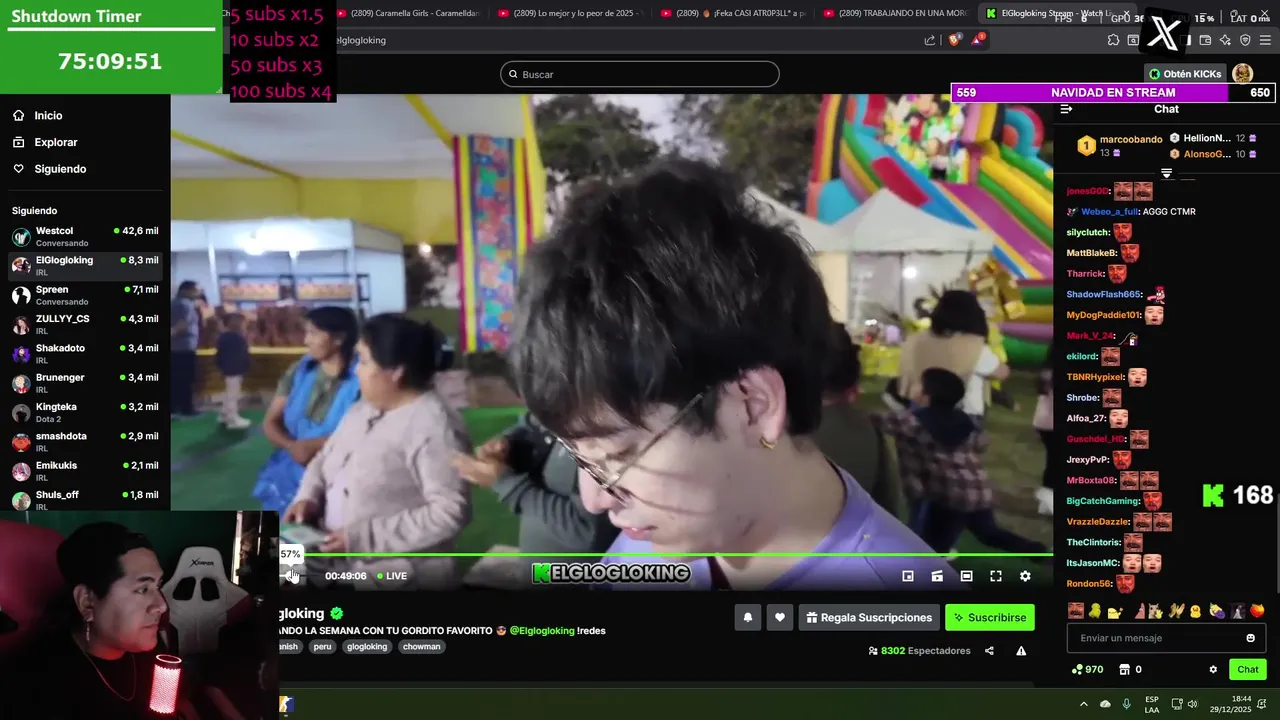
Task: Share the stream with share icon
Action: pyautogui.click(x=989, y=651)
